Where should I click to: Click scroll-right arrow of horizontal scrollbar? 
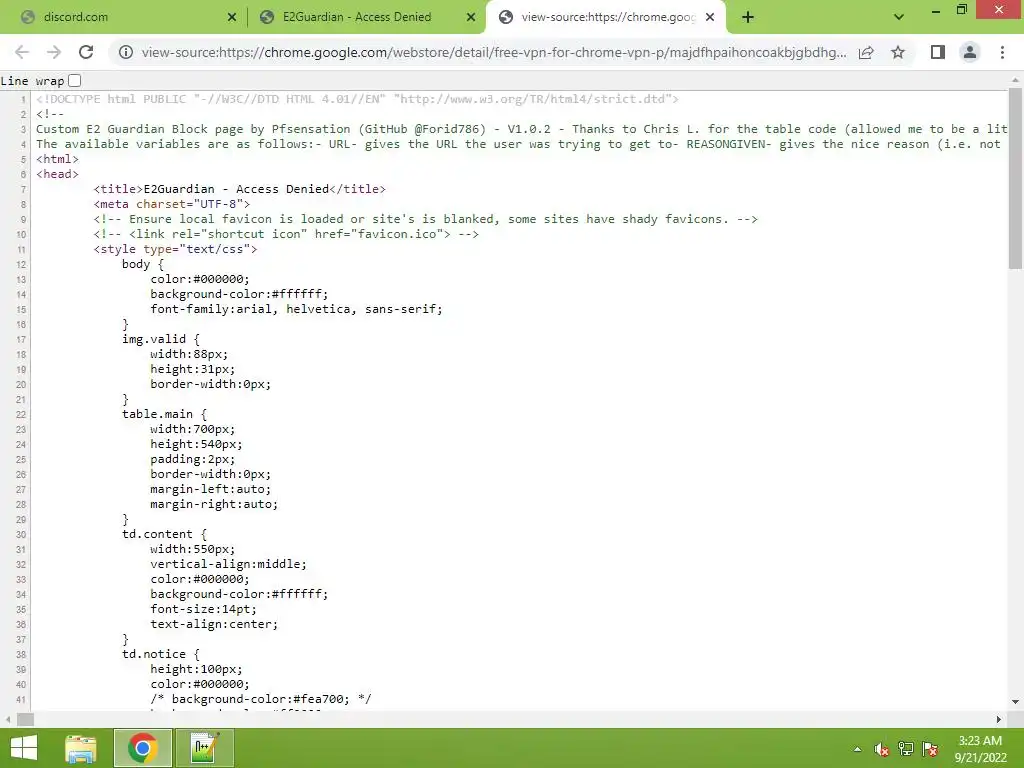click(999, 719)
